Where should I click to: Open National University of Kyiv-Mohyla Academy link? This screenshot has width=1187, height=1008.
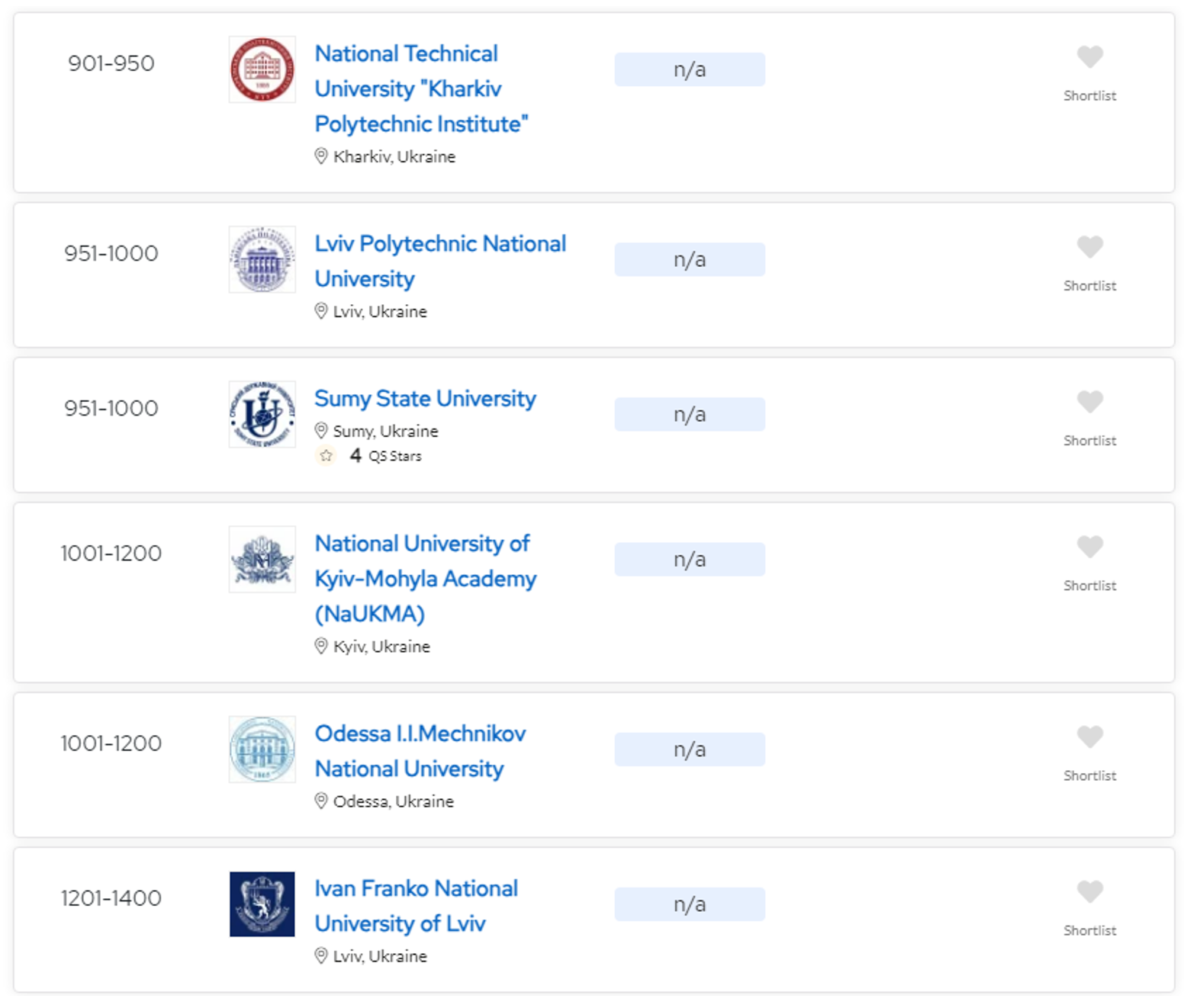pyautogui.click(x=425, y=578)
